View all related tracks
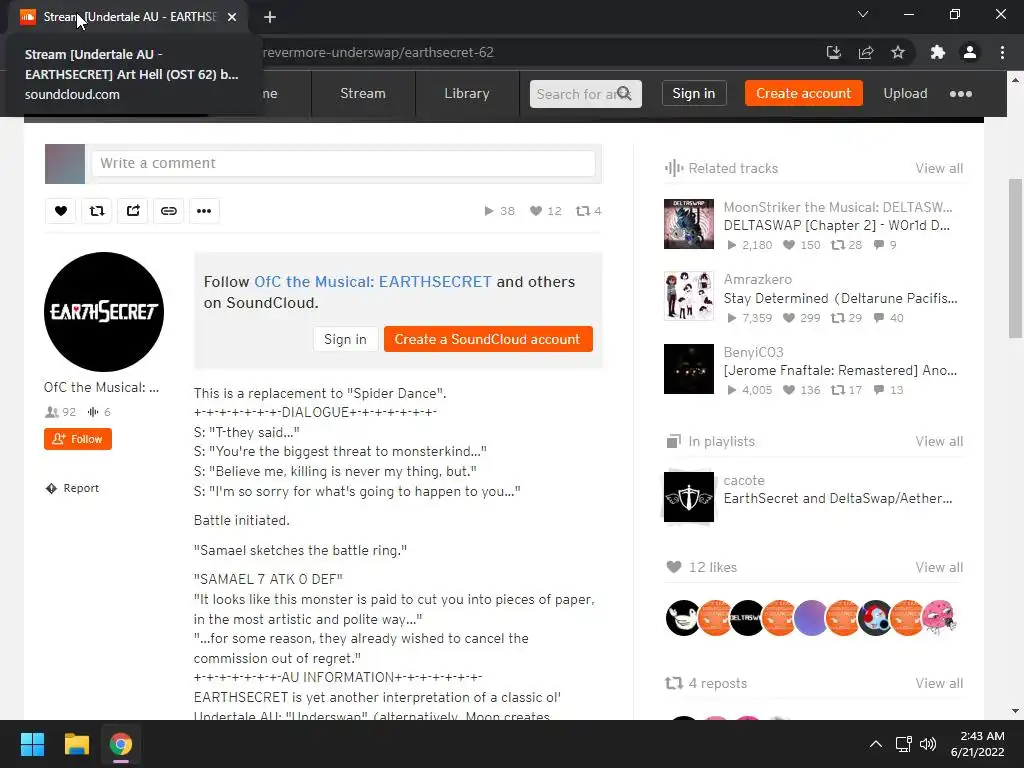1024x768 pixels. coord(938,168)
